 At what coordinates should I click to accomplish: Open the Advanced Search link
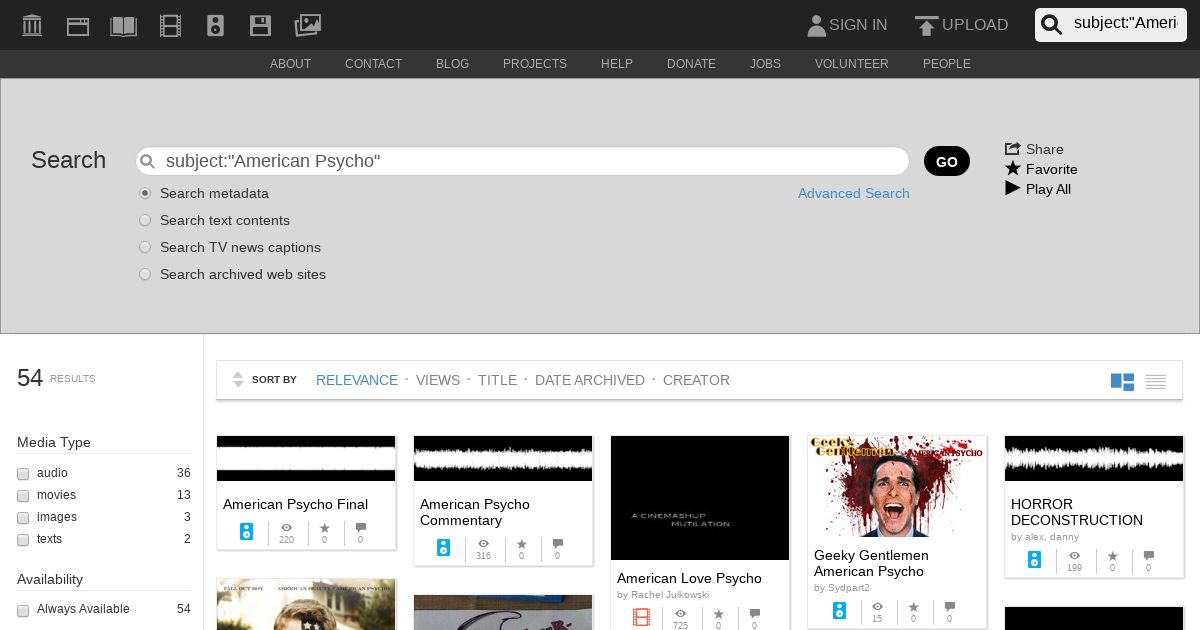[854, 193]
